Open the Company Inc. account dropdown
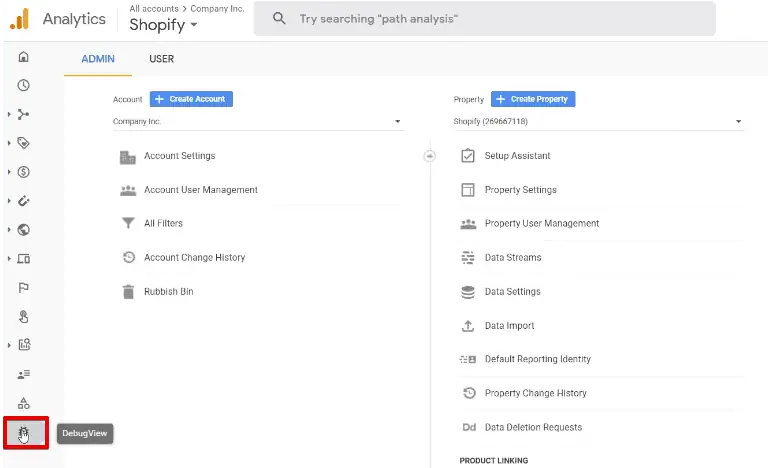Viewport: 768px width, 468px height. pyautogui.click(x=258, y=121)
